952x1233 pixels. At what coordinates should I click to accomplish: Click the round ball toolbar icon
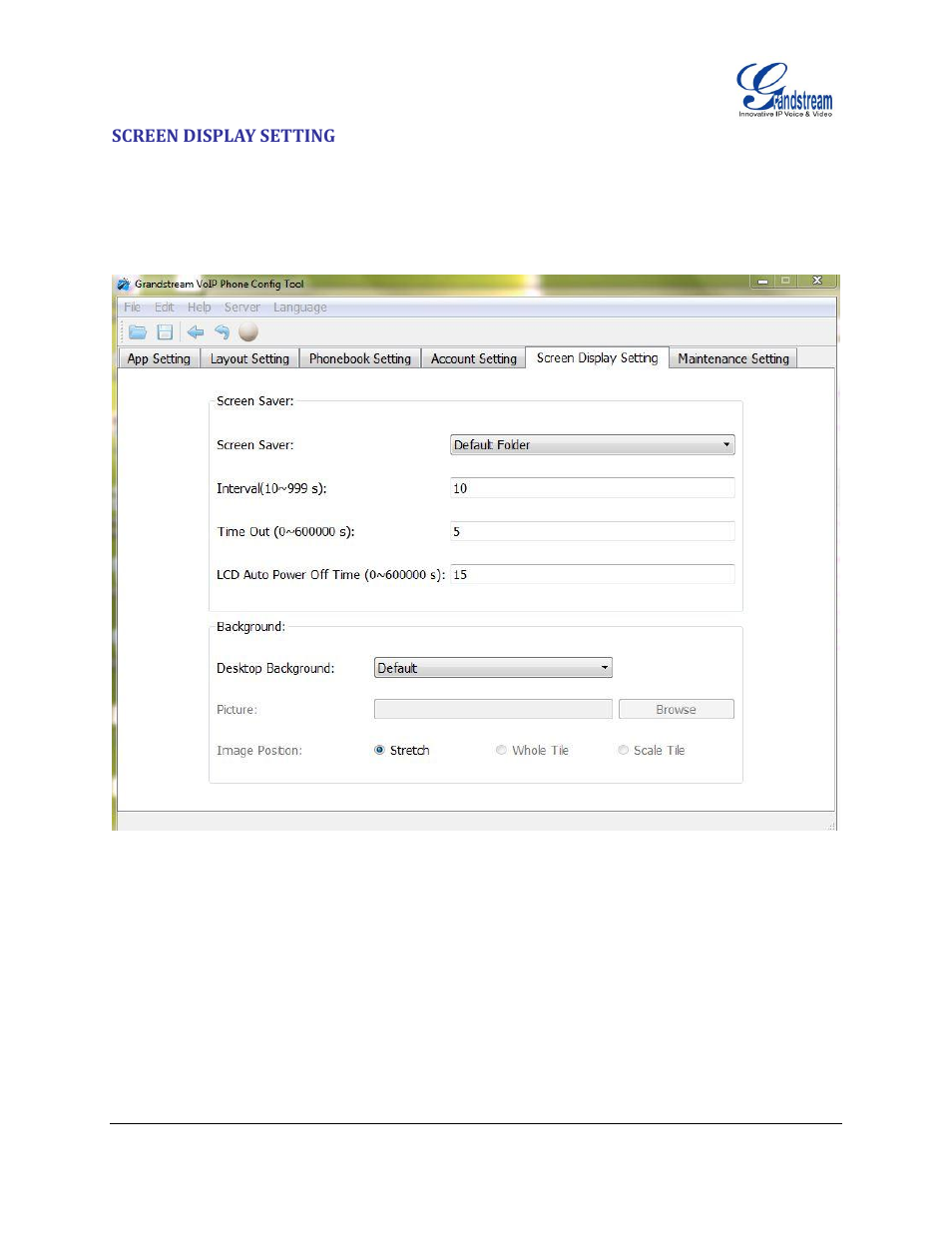pyautogui.click(x=248, y=331)
